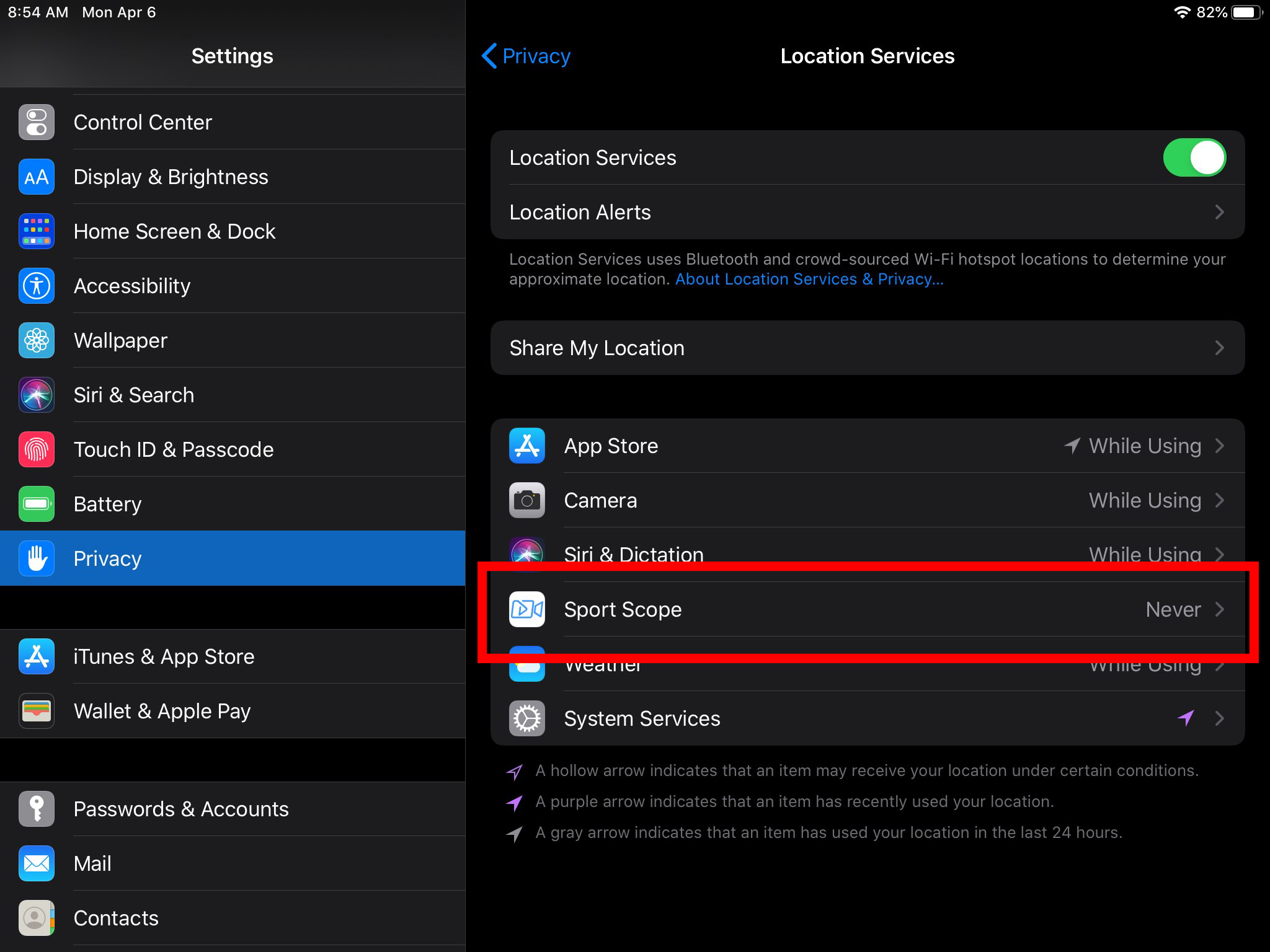Open the App Store row chevron
This screenshot has width=1270, height=952.
coord(1219,446)
